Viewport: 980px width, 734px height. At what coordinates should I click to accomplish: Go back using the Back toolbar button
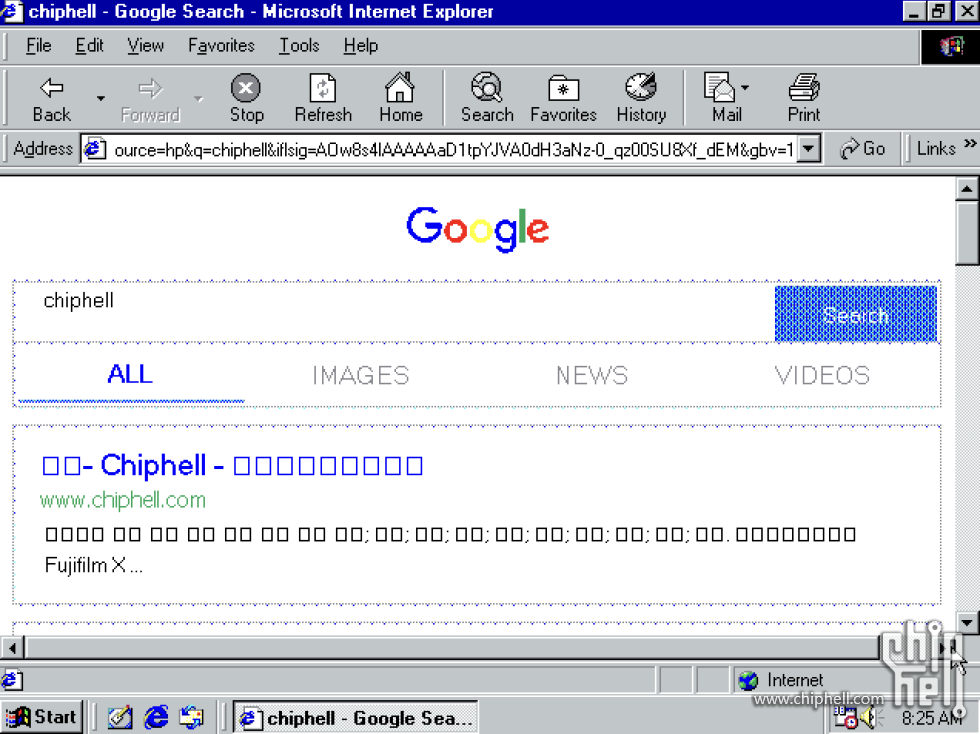pos(51,99)
